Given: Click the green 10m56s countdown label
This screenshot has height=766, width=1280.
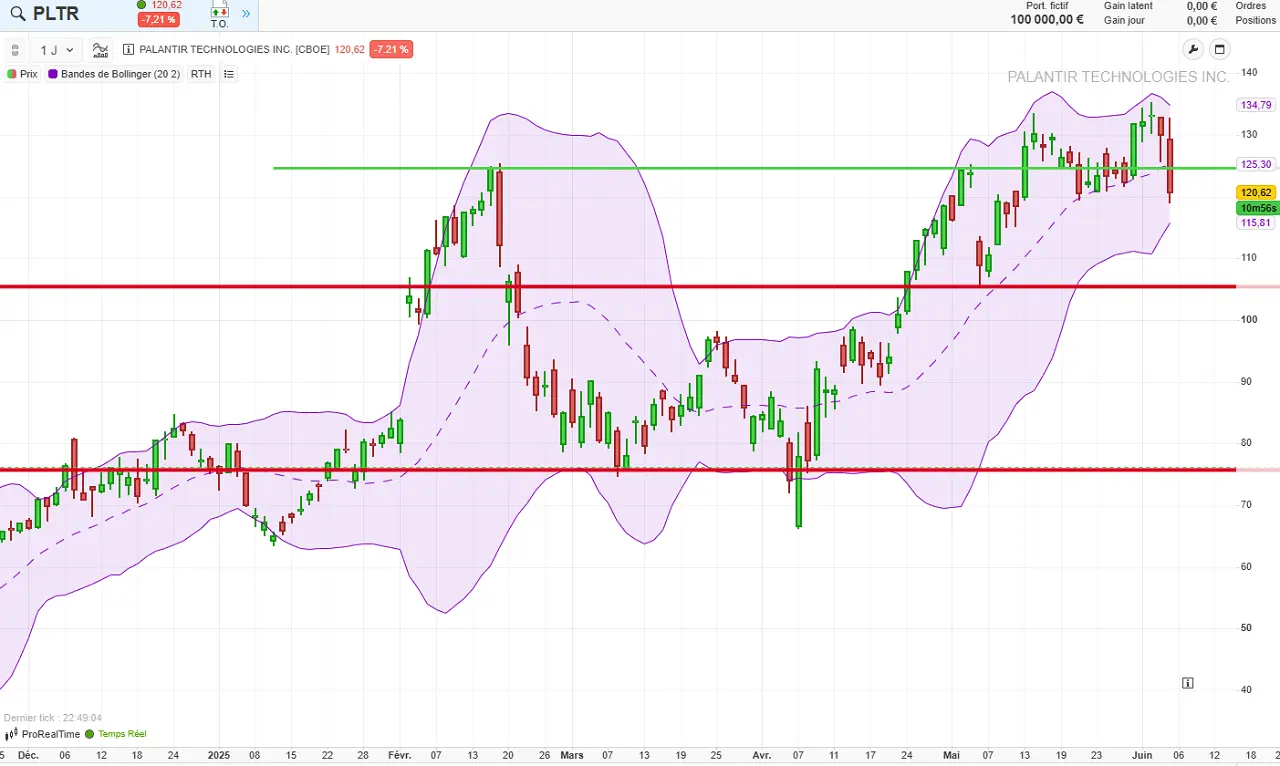Looking at the screenshot, I should click(x=1257, y=208).
